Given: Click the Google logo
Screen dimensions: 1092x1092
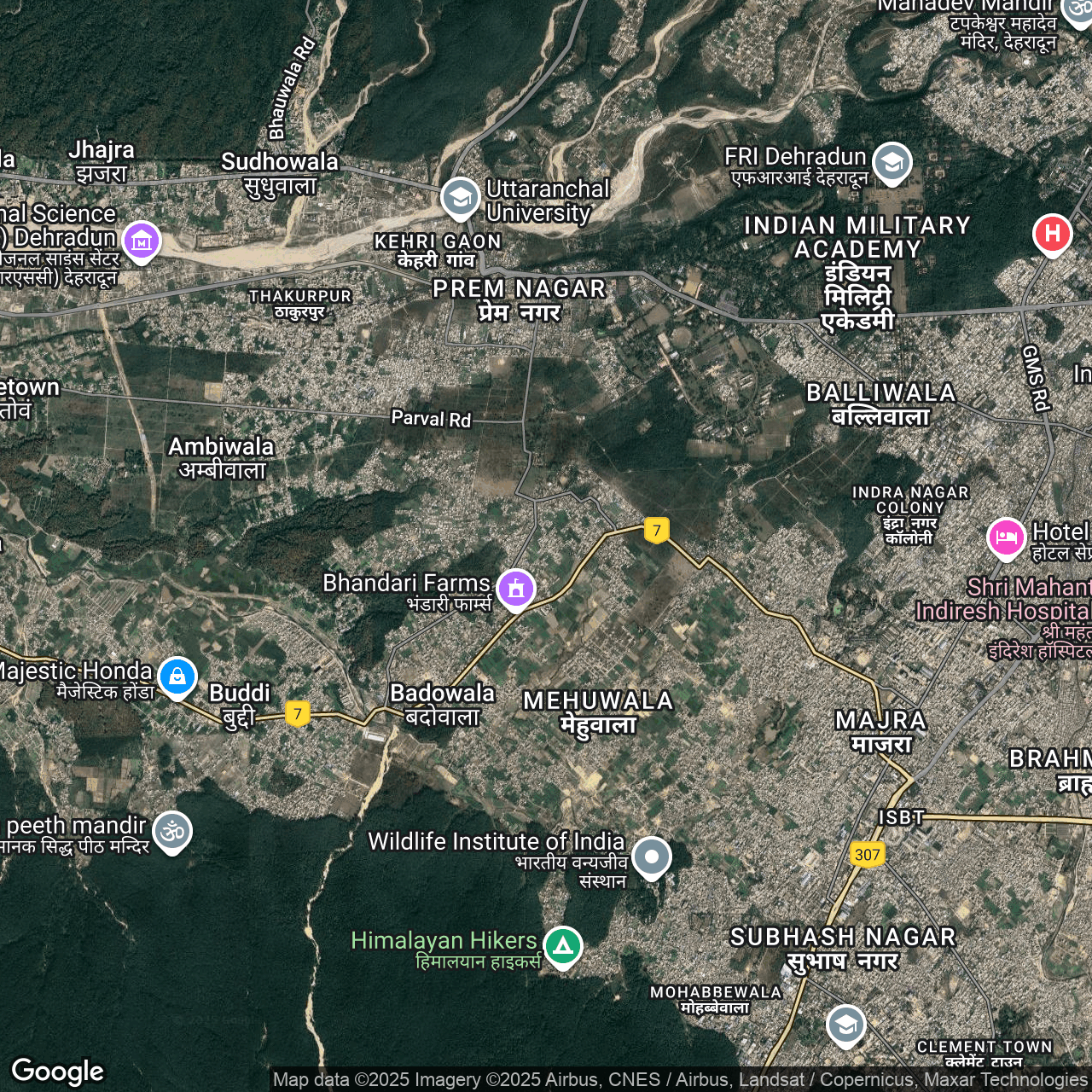Looking at the screenshot, I should pyautogui.click(x=58, y=1072).
